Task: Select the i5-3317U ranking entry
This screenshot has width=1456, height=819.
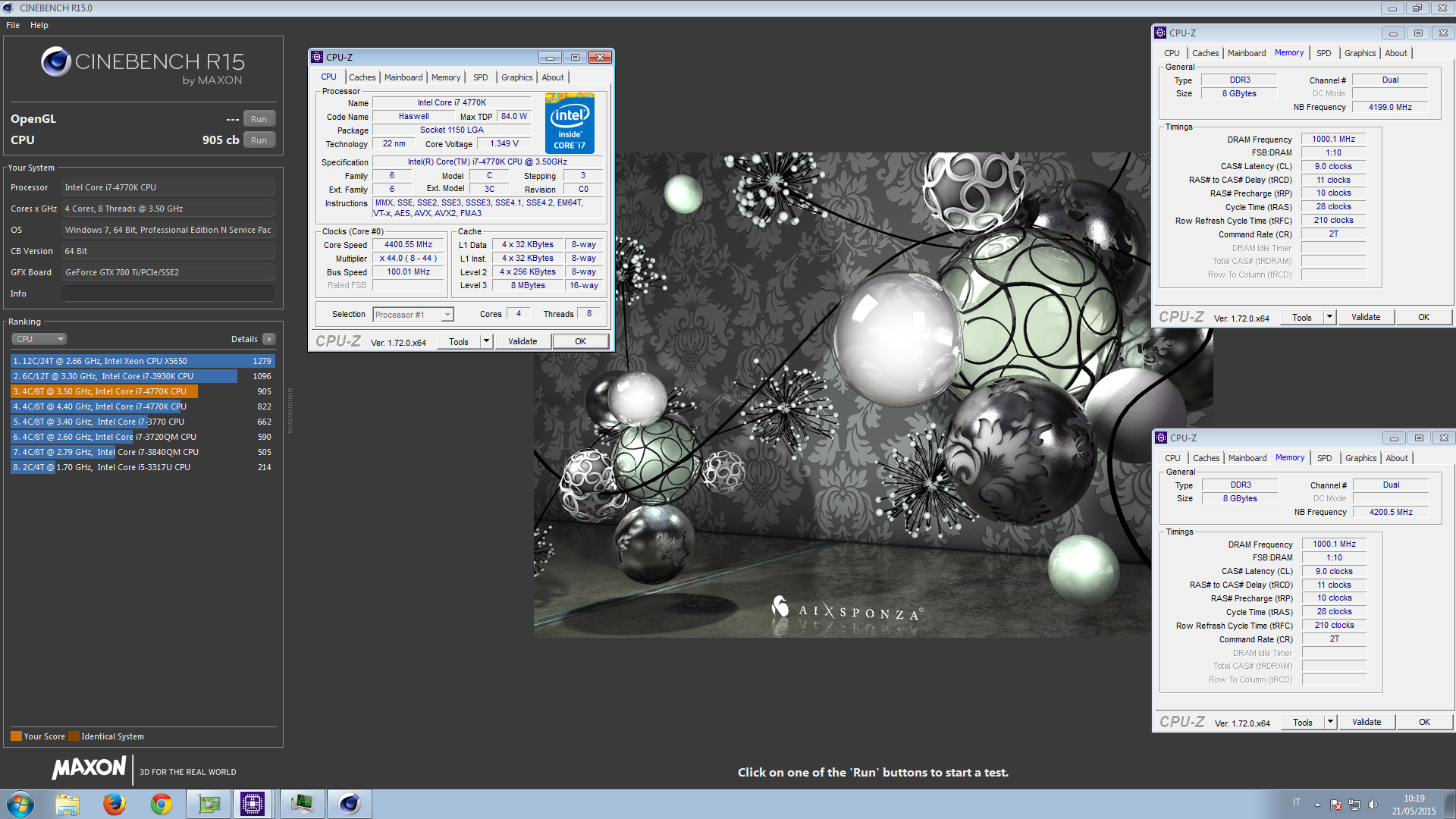Action: 143,467
